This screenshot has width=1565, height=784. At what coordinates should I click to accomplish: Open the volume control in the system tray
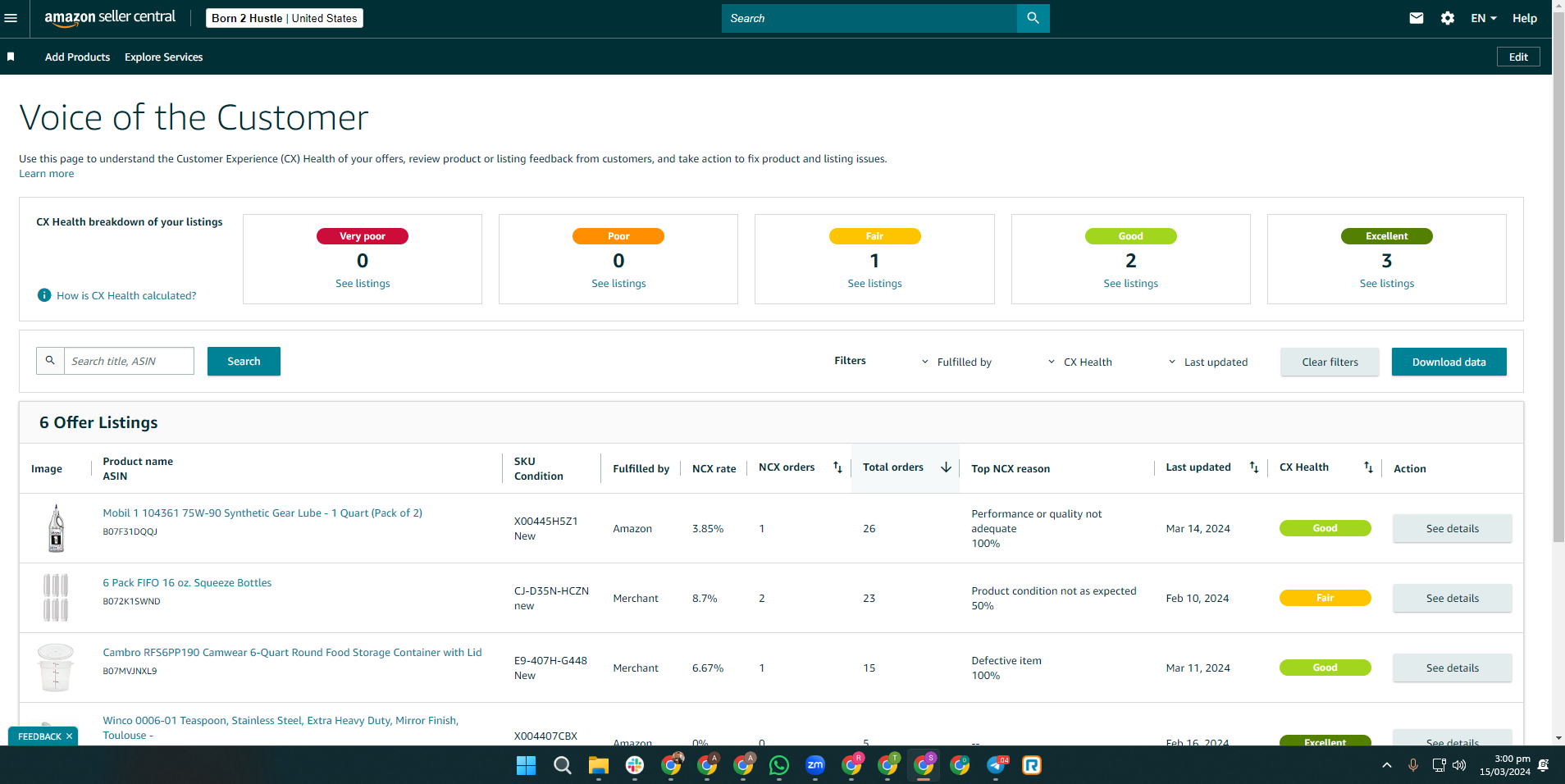1459,765
